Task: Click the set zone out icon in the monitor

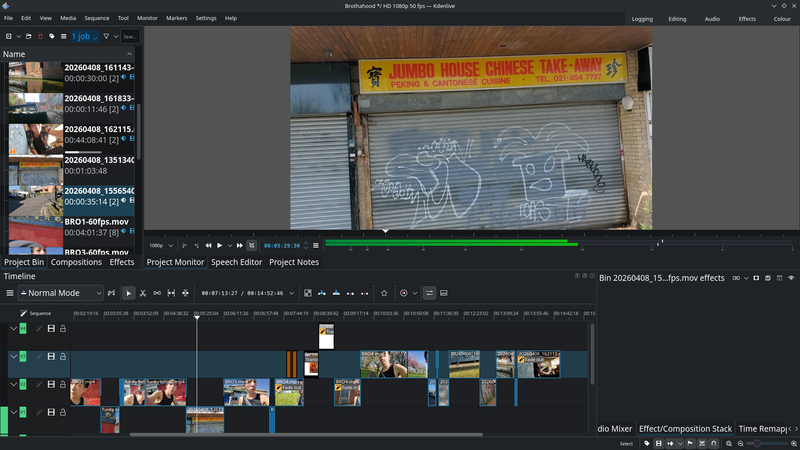Action: click(196, 246)
